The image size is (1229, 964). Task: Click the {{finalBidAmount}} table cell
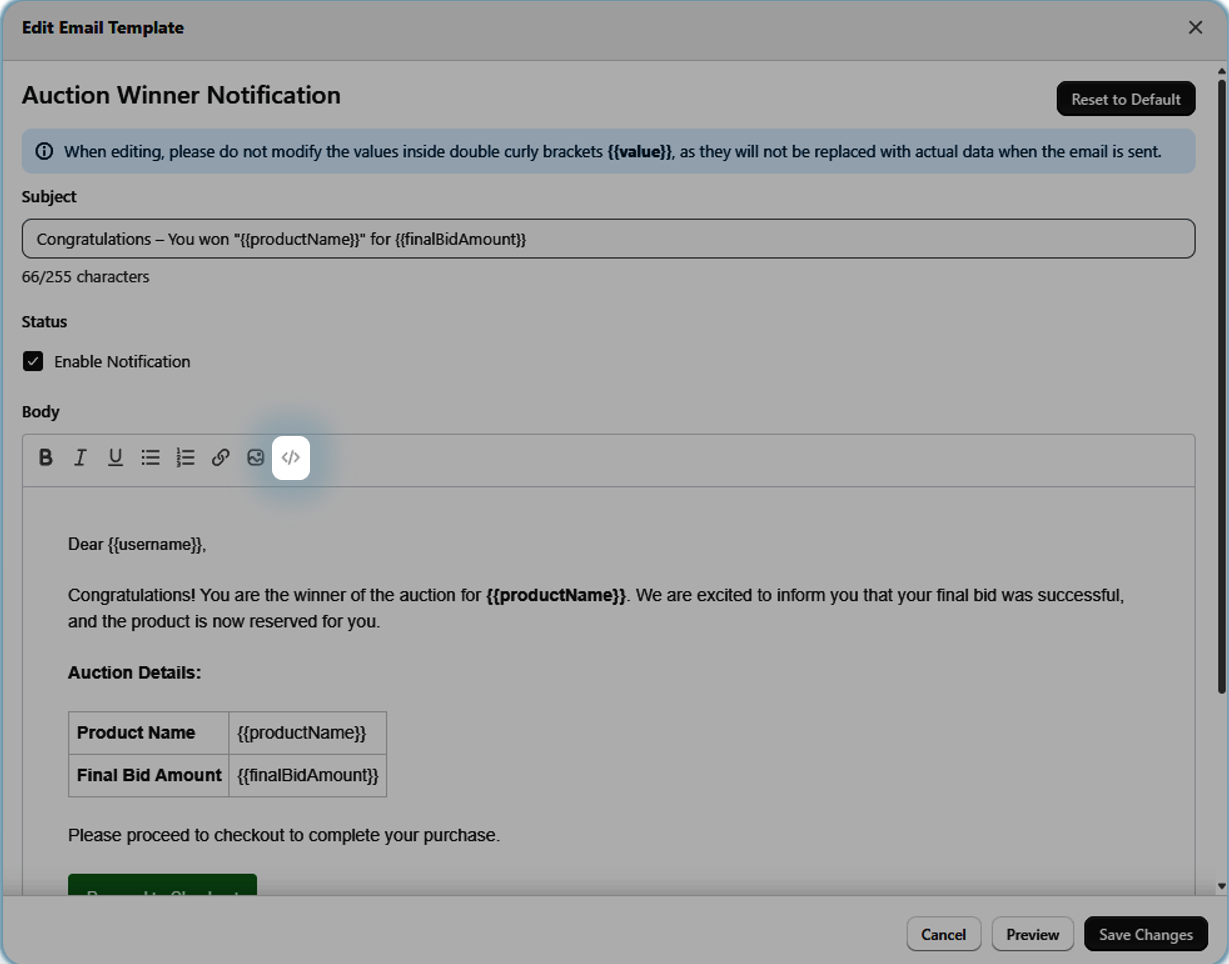(307, 775)
